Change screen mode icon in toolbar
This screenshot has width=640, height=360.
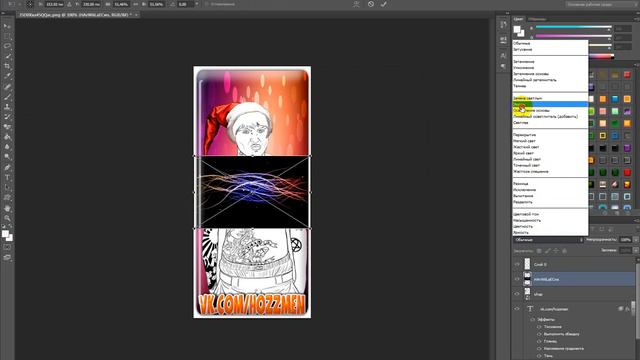tap(7, 258)
